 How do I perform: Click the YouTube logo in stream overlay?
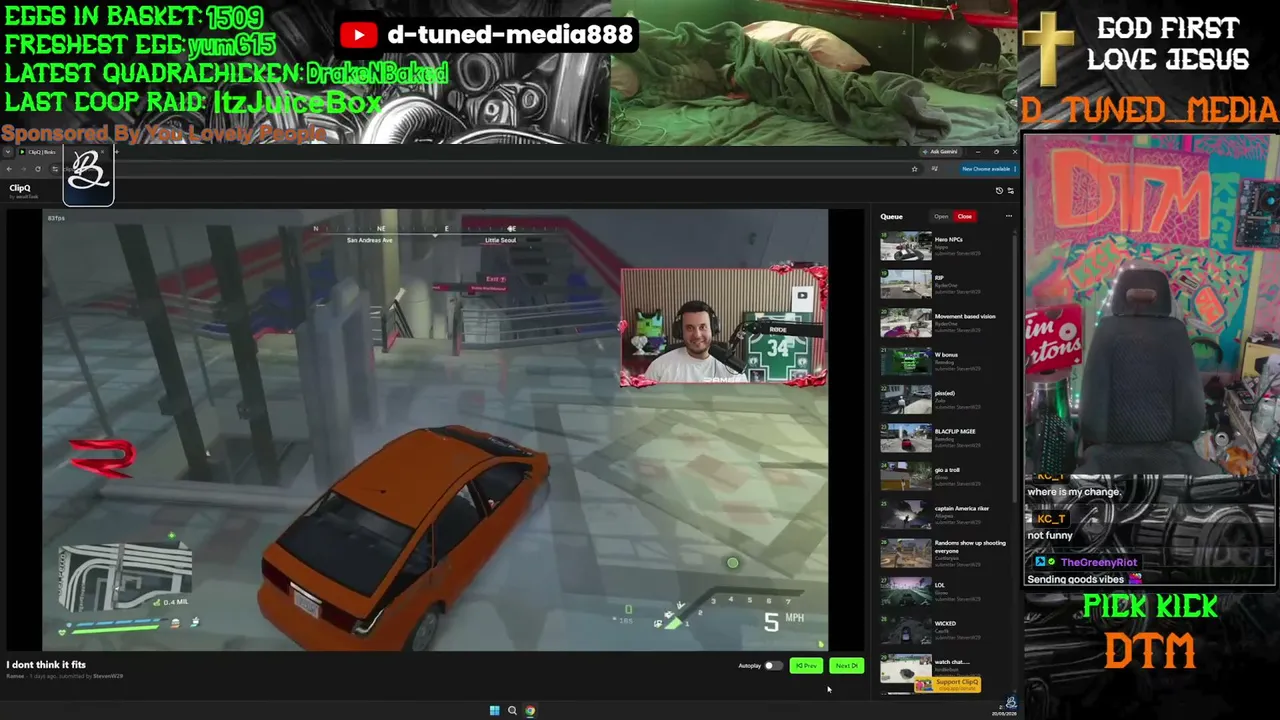357,35
